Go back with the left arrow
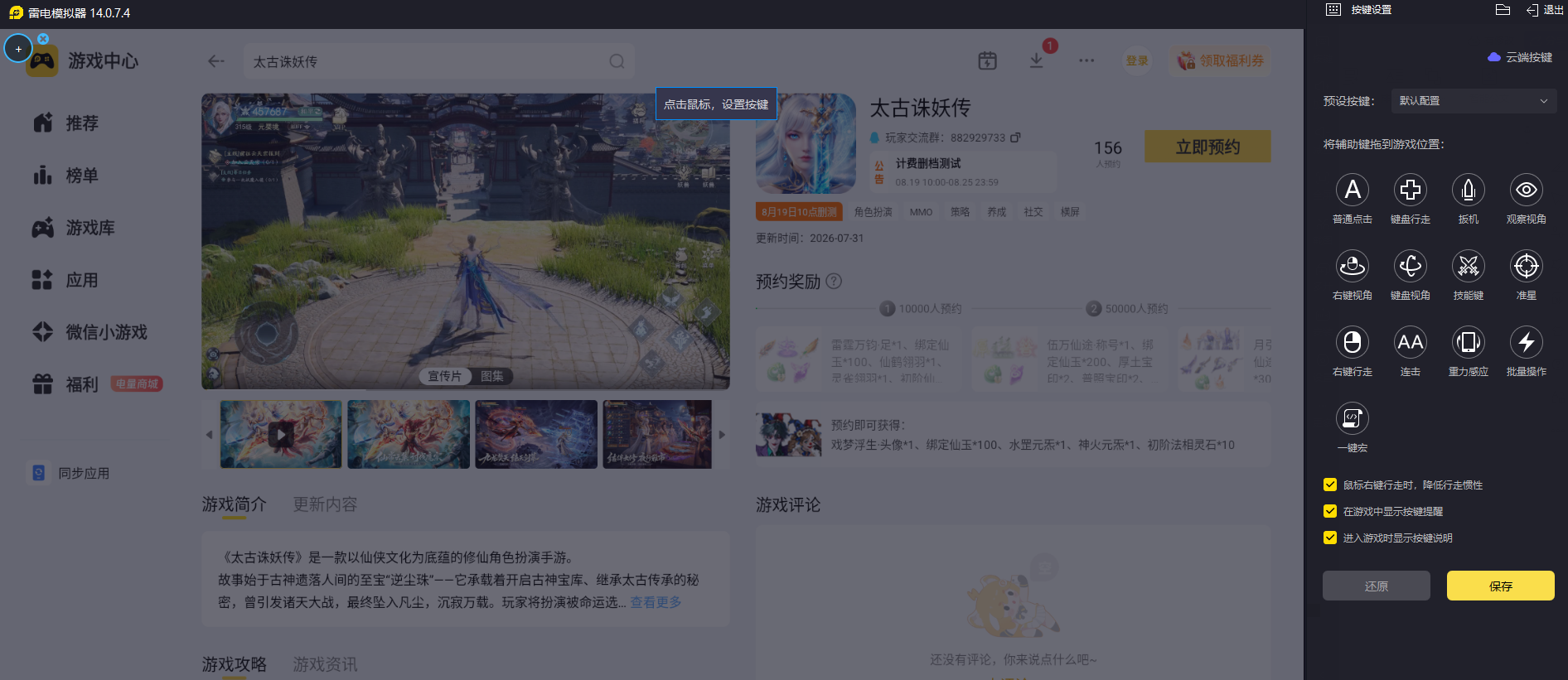Image resolution: width=1568 pixels, height=680 pixels. point(216,61)
